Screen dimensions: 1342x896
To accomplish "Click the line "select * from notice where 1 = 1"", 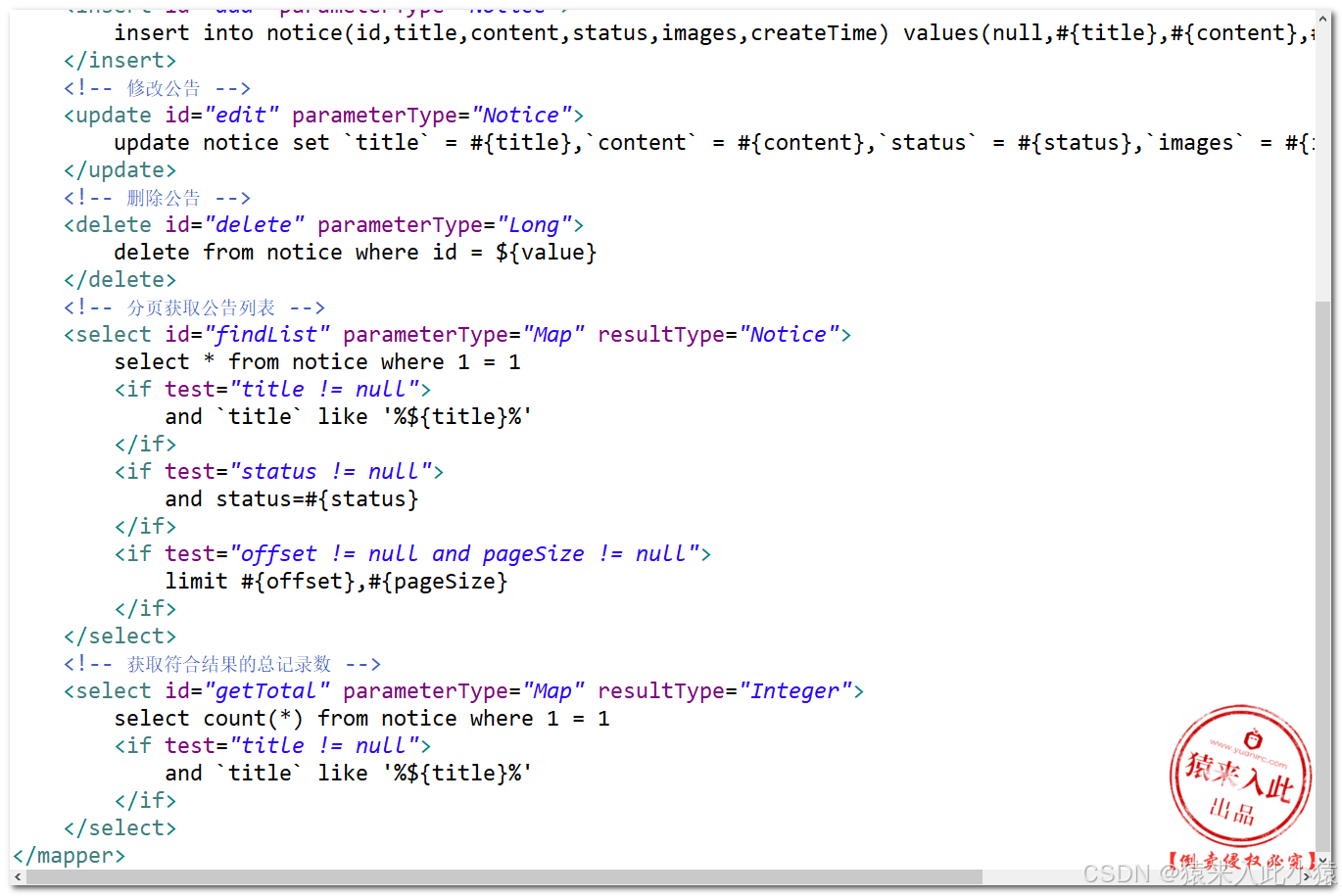I will tap(317, 362).
